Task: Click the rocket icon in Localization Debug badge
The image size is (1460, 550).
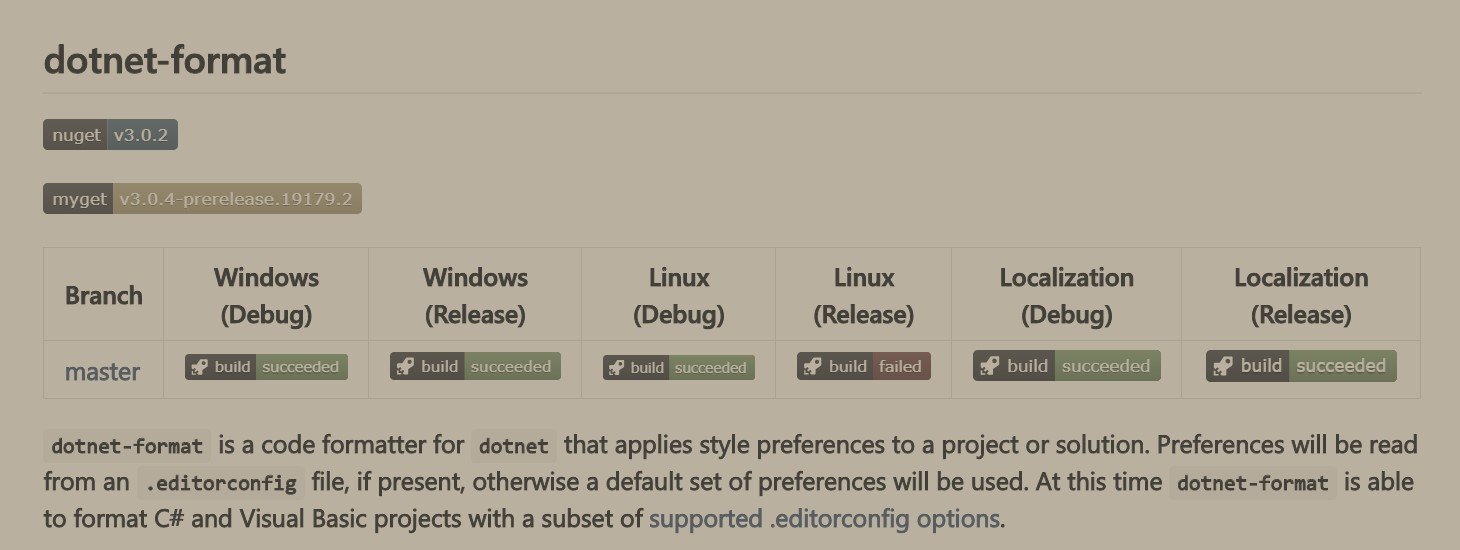Action: click(990, 366)
